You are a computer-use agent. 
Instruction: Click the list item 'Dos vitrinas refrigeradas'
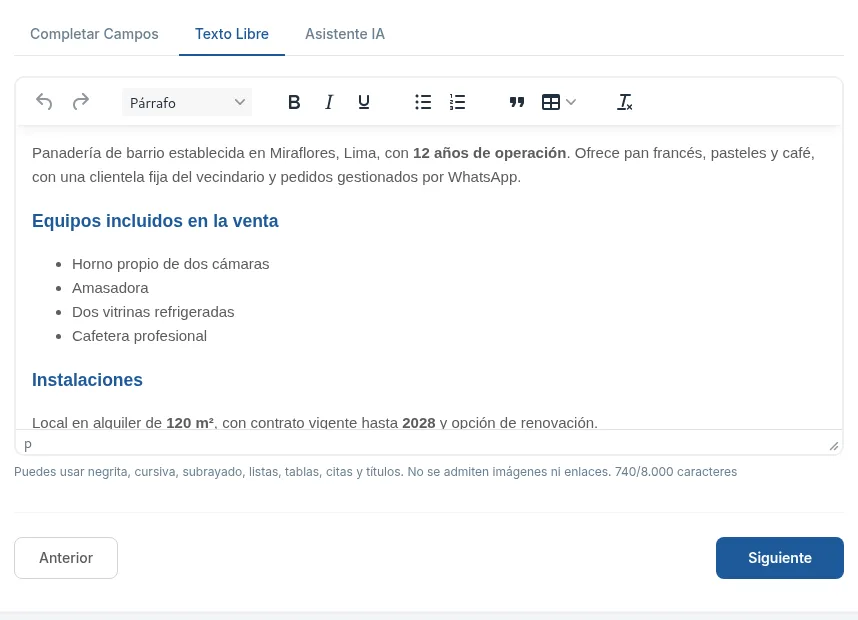click(153, 312)
